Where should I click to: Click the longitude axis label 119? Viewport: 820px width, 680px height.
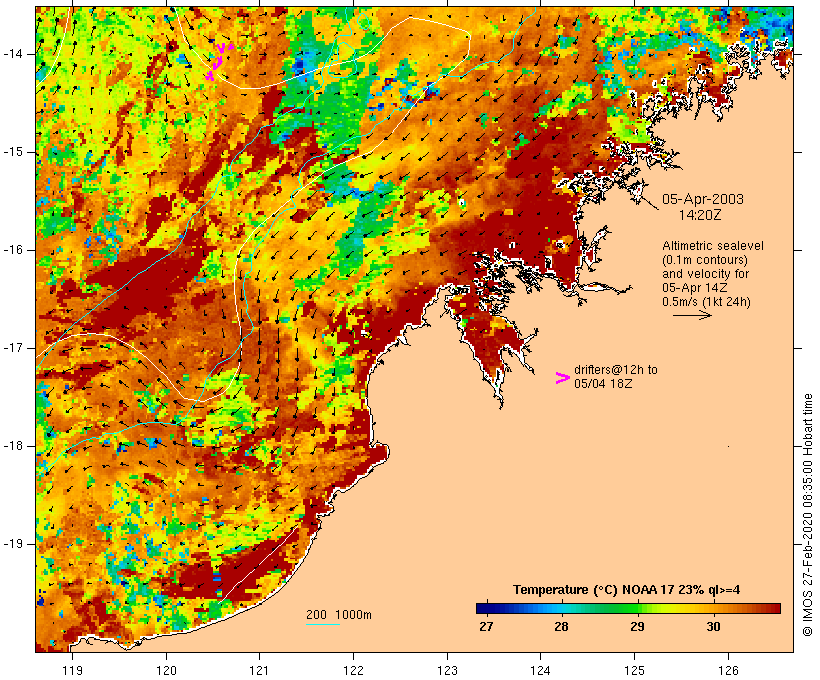[72, 671]
